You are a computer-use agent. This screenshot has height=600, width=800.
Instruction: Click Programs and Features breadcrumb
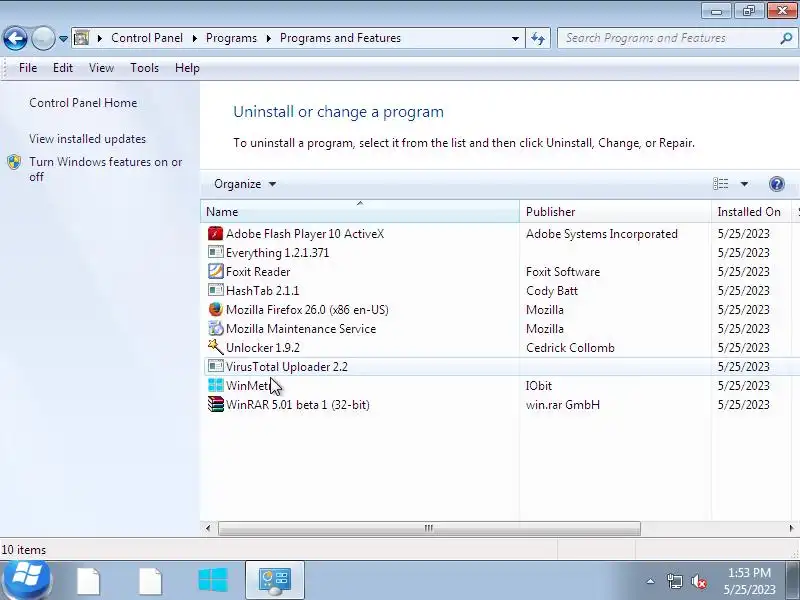pos(340,38)
